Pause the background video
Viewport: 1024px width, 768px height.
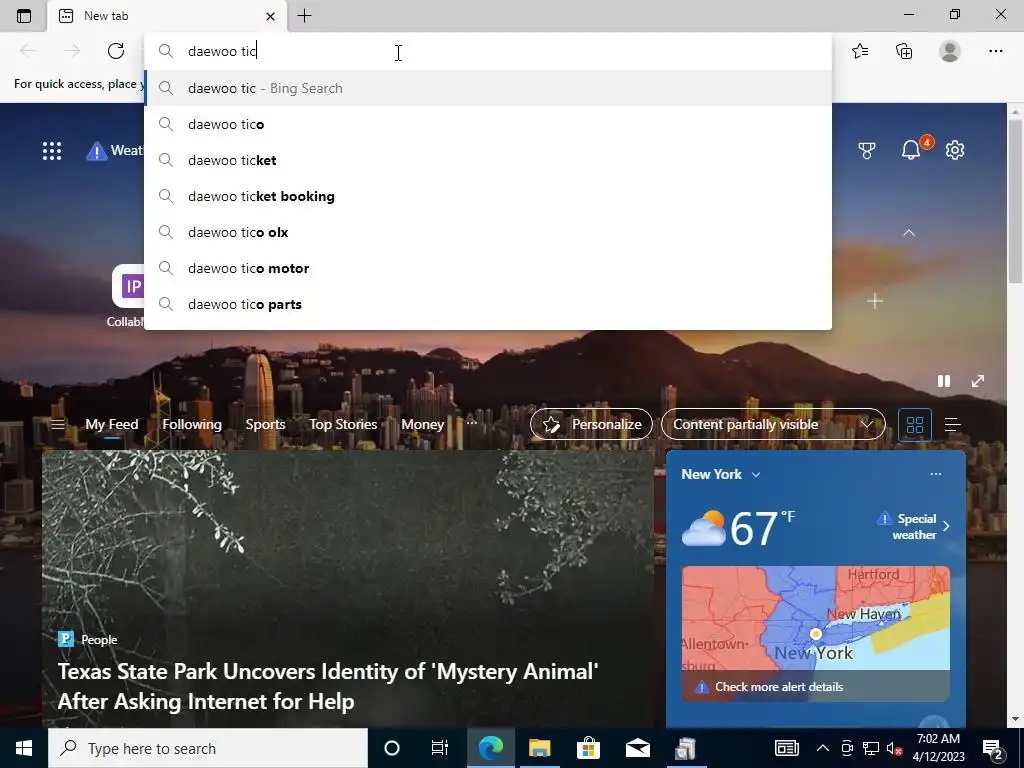[944, 381]
